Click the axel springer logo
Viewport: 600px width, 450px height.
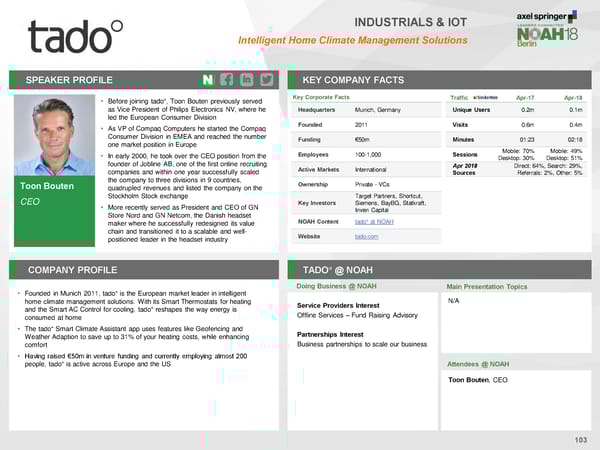click(544, 17)
